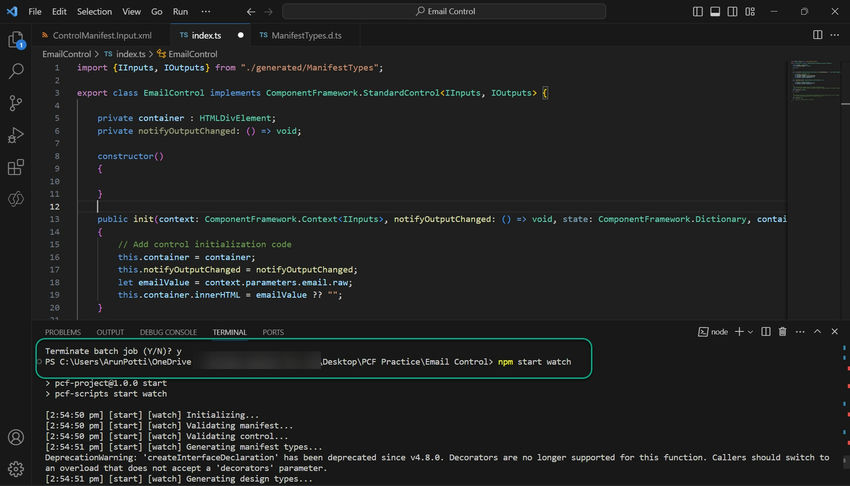
Task: Kill terminal with the trash icon
Action: click(782, 332)
